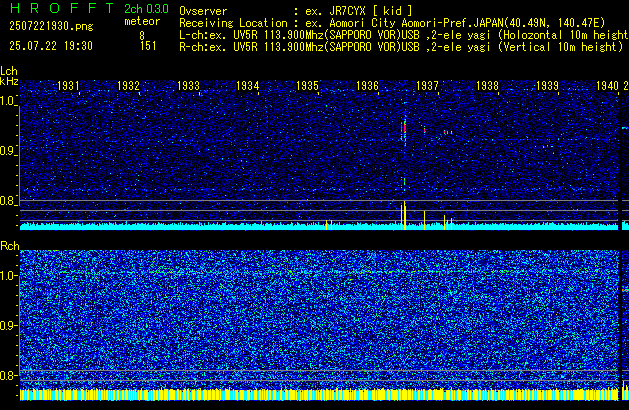The image size is (629, 410).
Task: Click the 2ch 0.3.0 version label
Action: pos(146,9)
